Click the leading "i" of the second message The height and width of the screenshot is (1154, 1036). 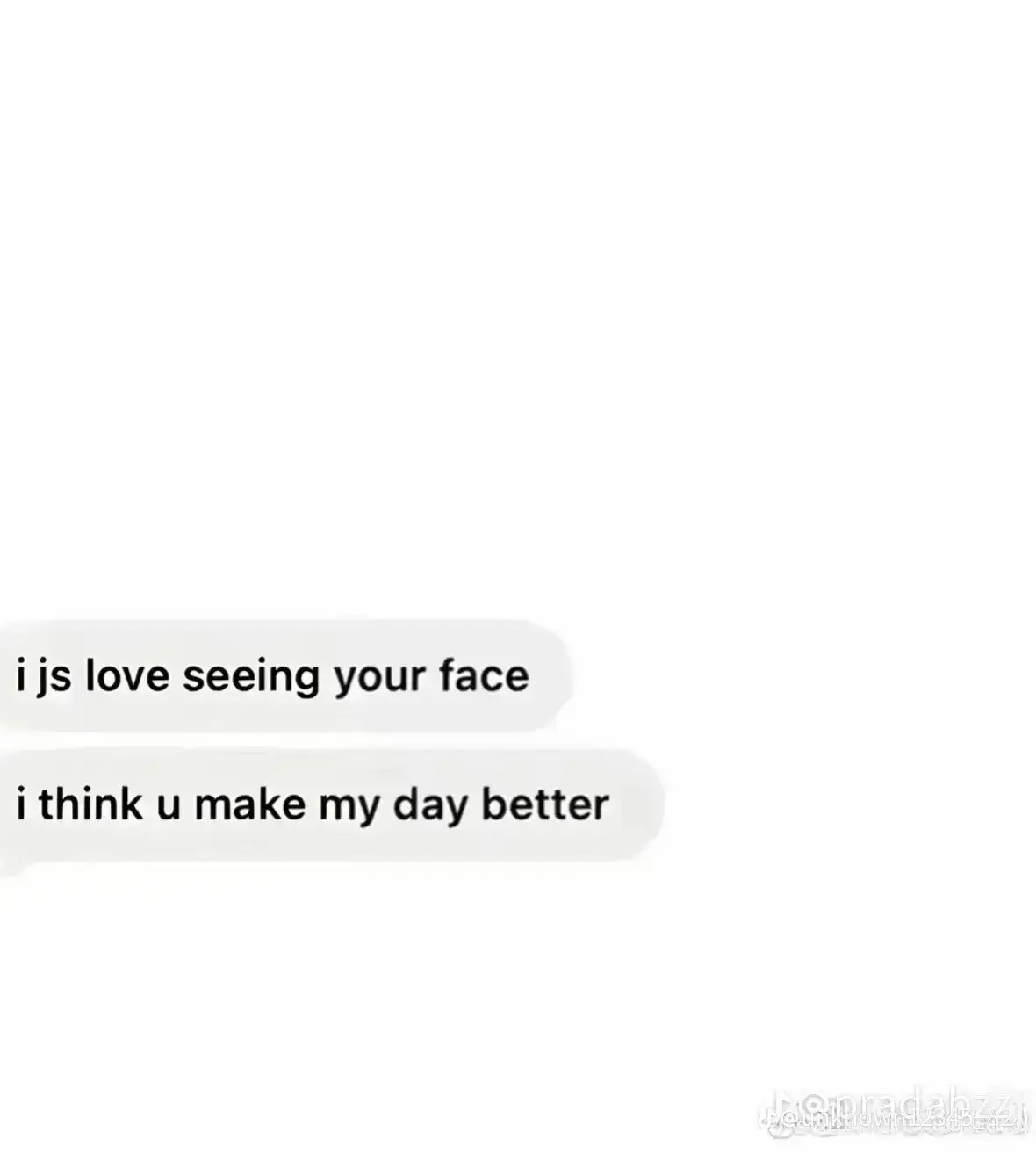[21, 804]
